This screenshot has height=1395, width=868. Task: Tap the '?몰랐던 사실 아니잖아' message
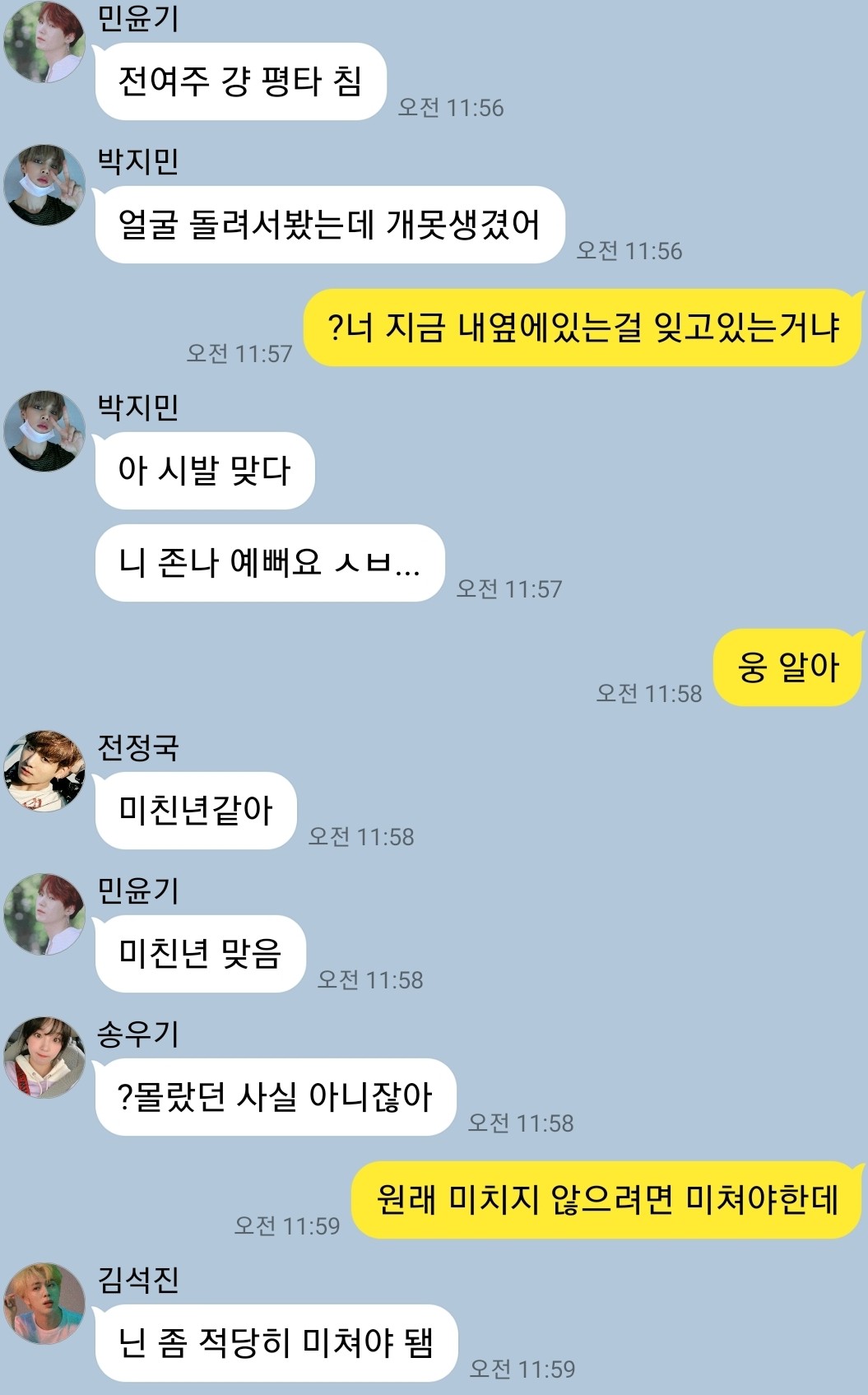click(x=275, y=1097)
